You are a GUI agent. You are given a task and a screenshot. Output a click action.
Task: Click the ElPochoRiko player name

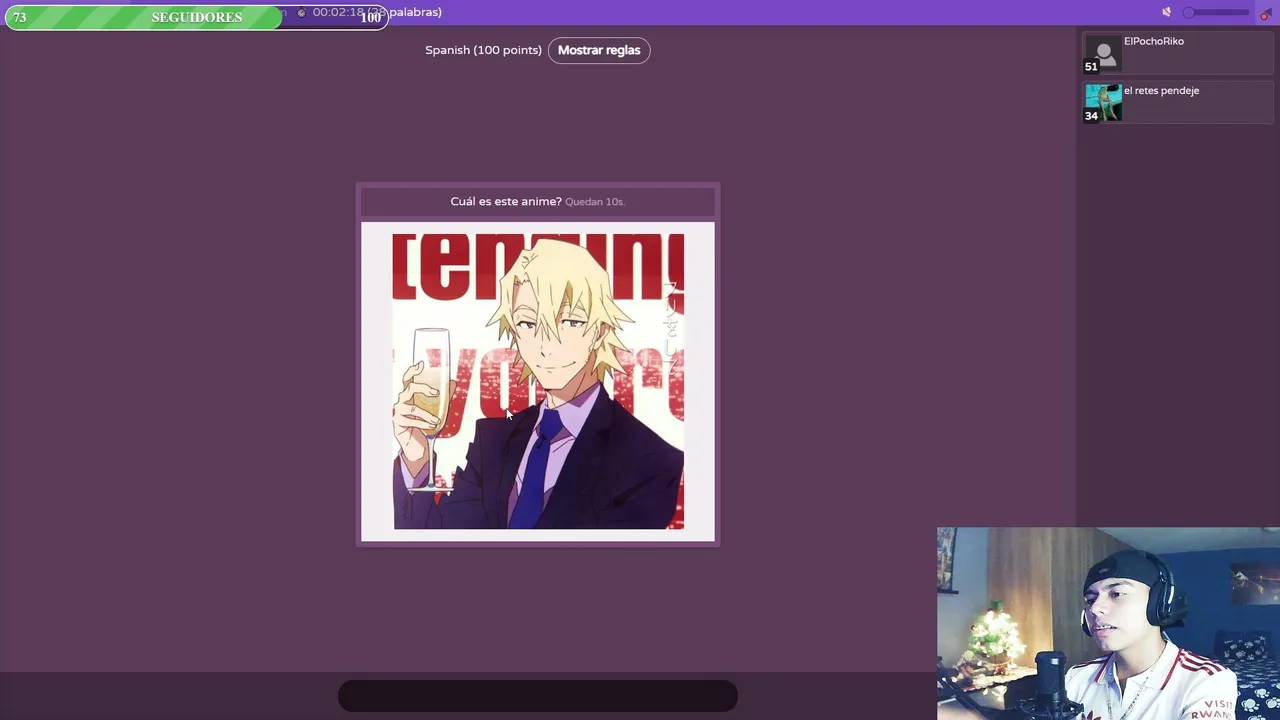coord(1154,41)
